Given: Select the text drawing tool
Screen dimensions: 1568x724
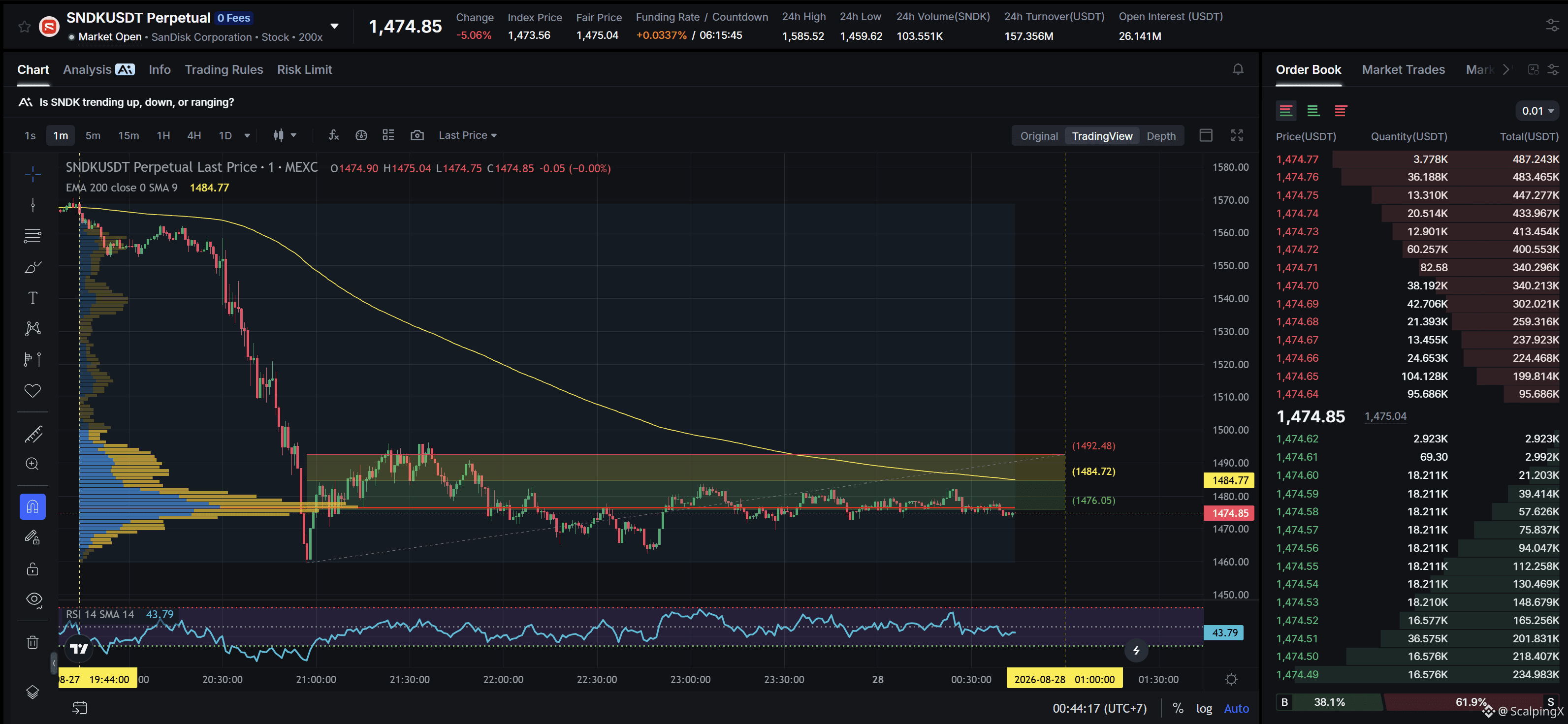Looking at the screenshot, I should (33, 297).
